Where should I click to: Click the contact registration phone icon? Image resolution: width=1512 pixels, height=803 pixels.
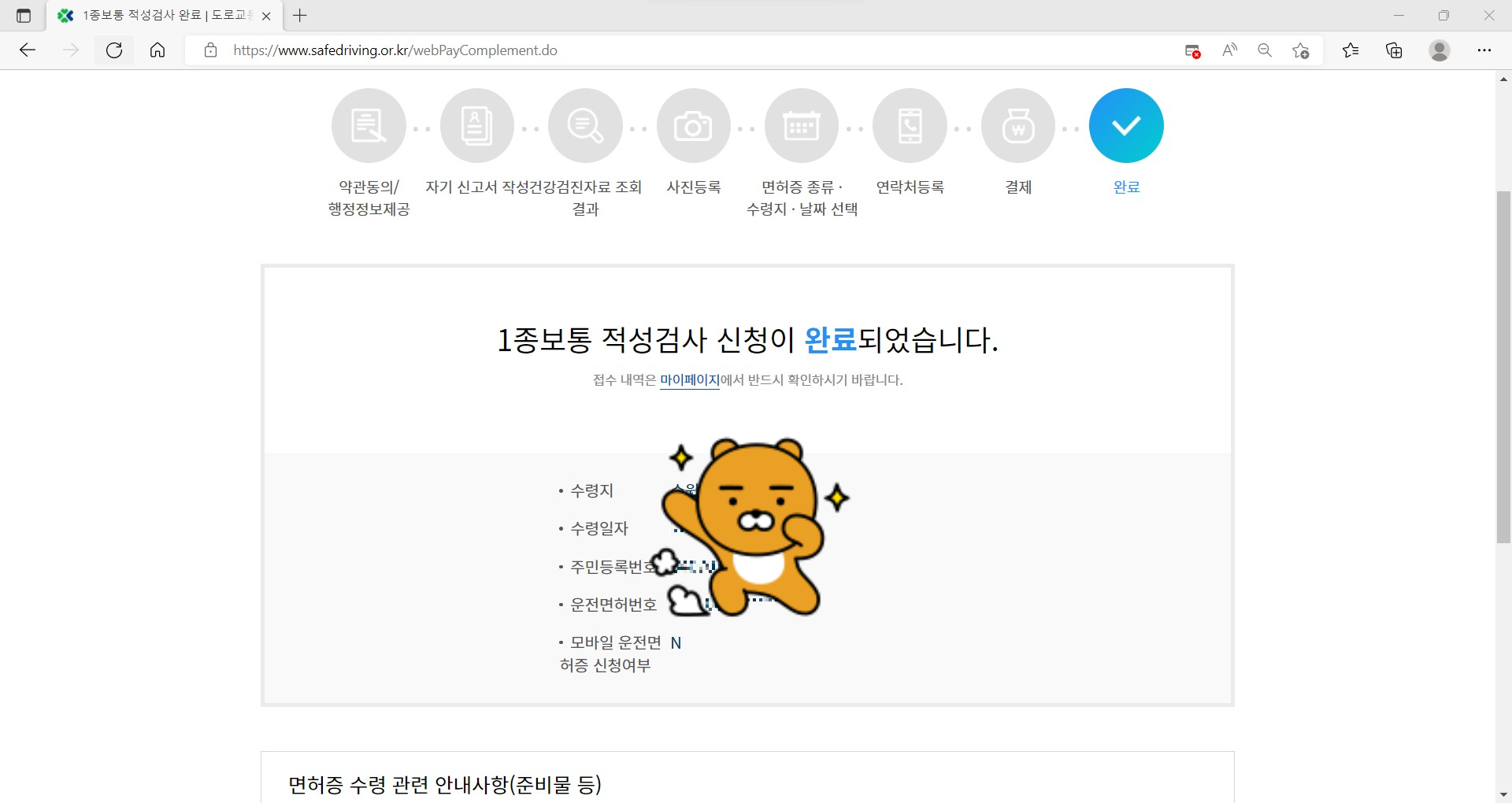[910, 126]
